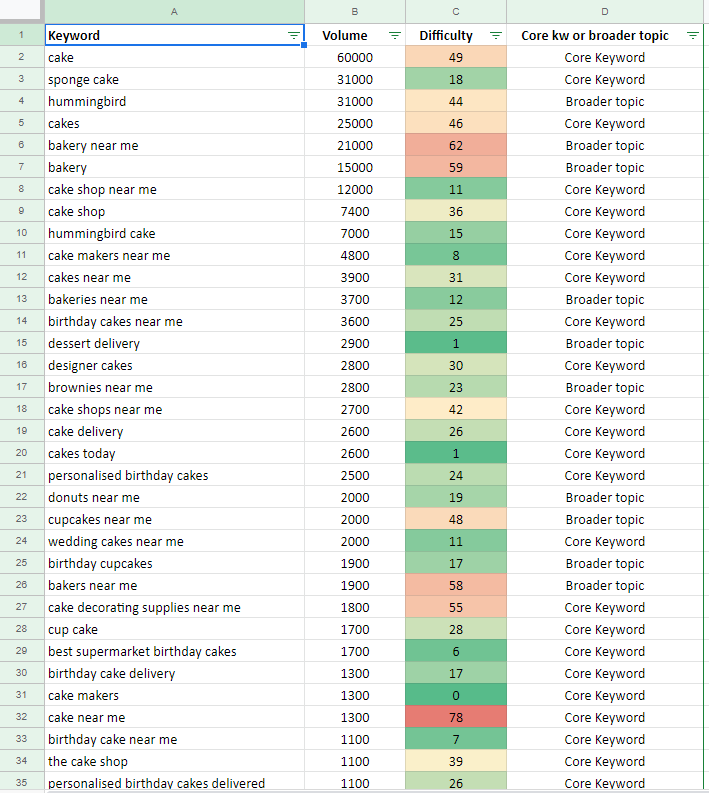
Task: Open the Volume column filter icon
Action: point(394,35)
